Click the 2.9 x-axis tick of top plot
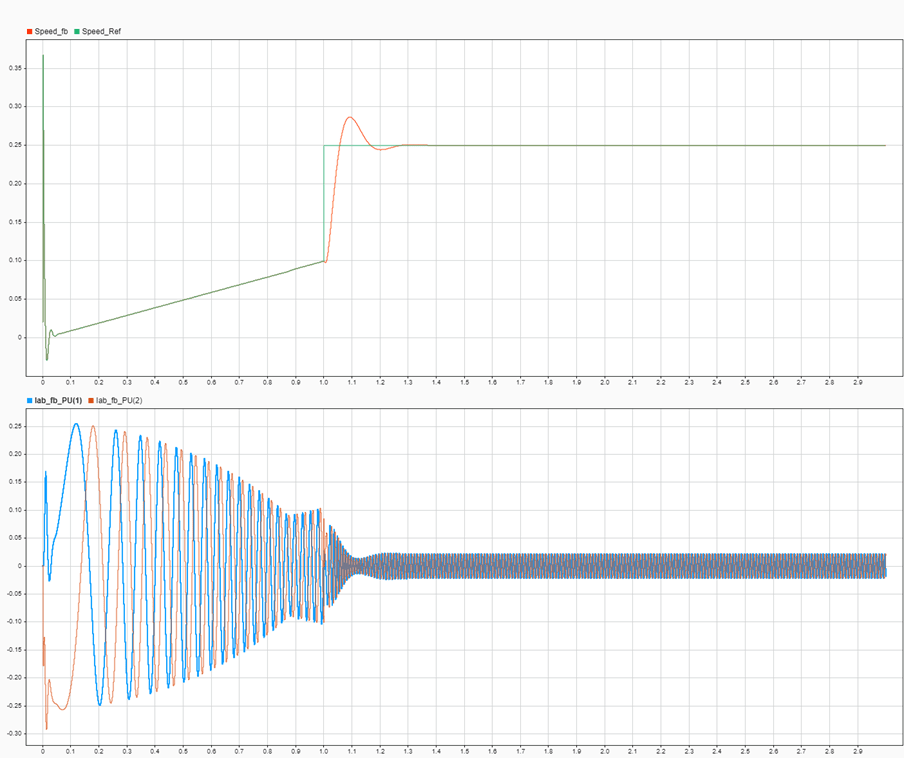904x758 pixels. coord(857,382)
